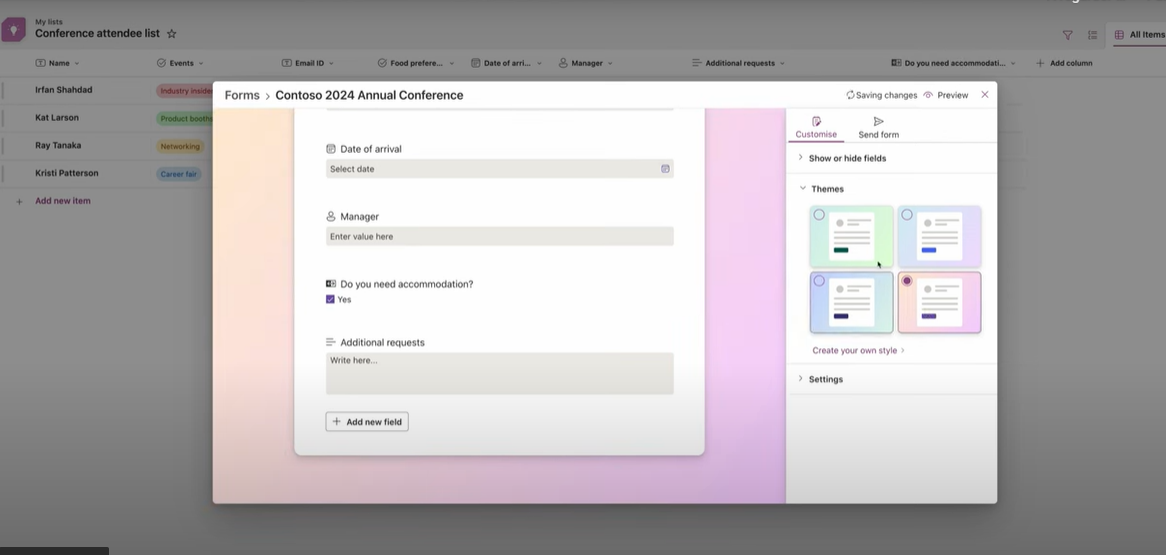This screenshot has width=1166, height=555.
Task: Open the All Items view tab
Action: pos(1140,35)
